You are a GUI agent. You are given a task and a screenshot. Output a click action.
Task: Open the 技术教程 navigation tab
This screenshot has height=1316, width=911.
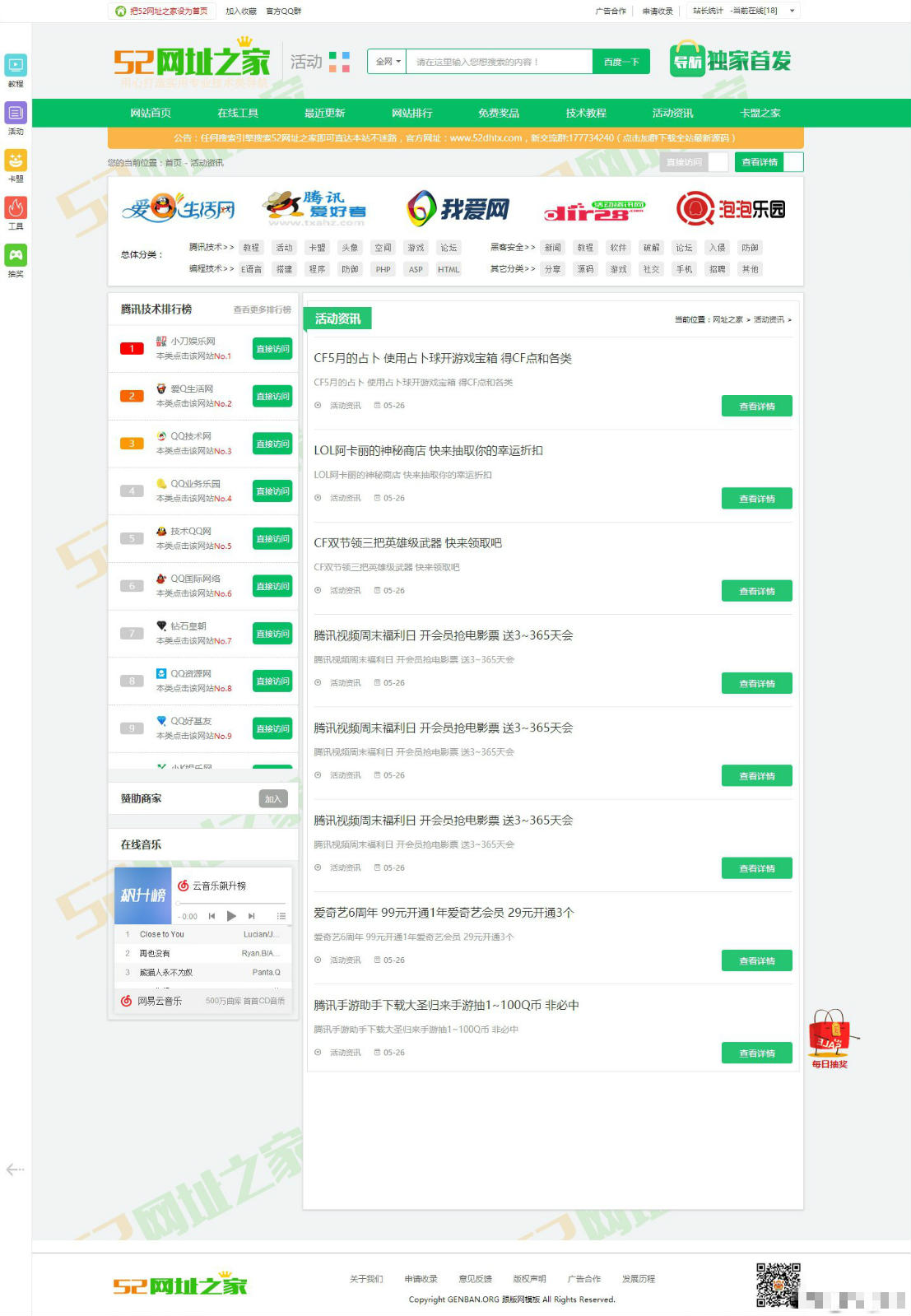pos(586,113)
